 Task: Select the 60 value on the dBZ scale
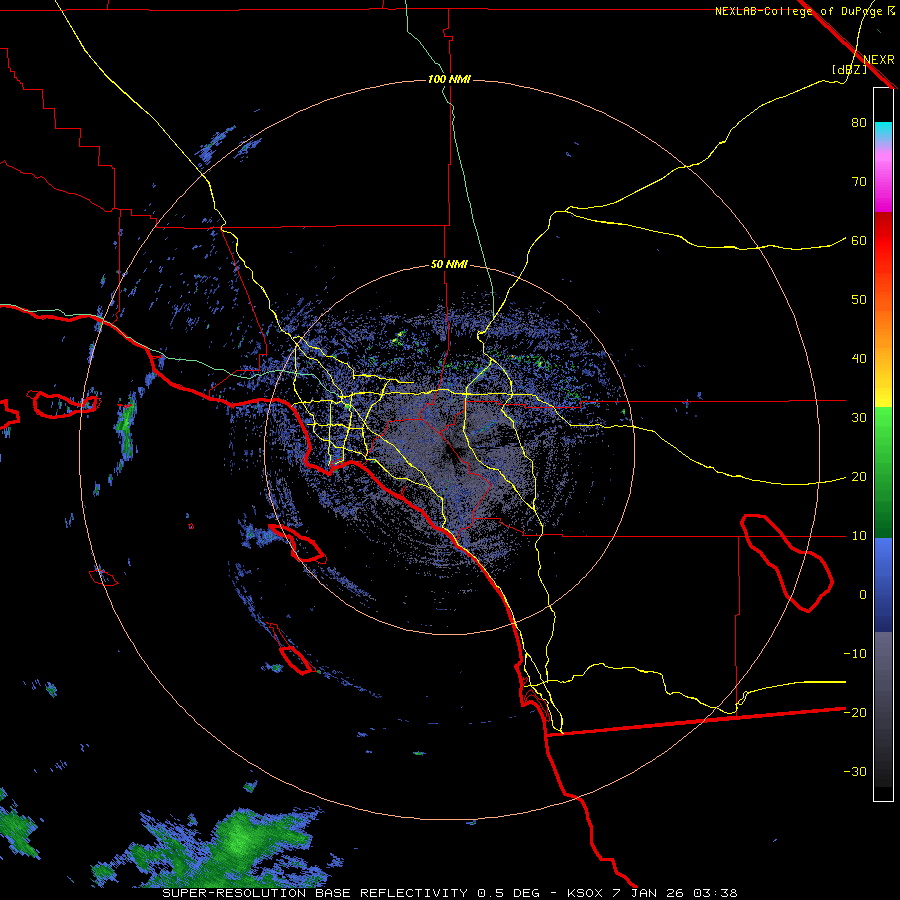pyautogui.click(x=859, y=241)
